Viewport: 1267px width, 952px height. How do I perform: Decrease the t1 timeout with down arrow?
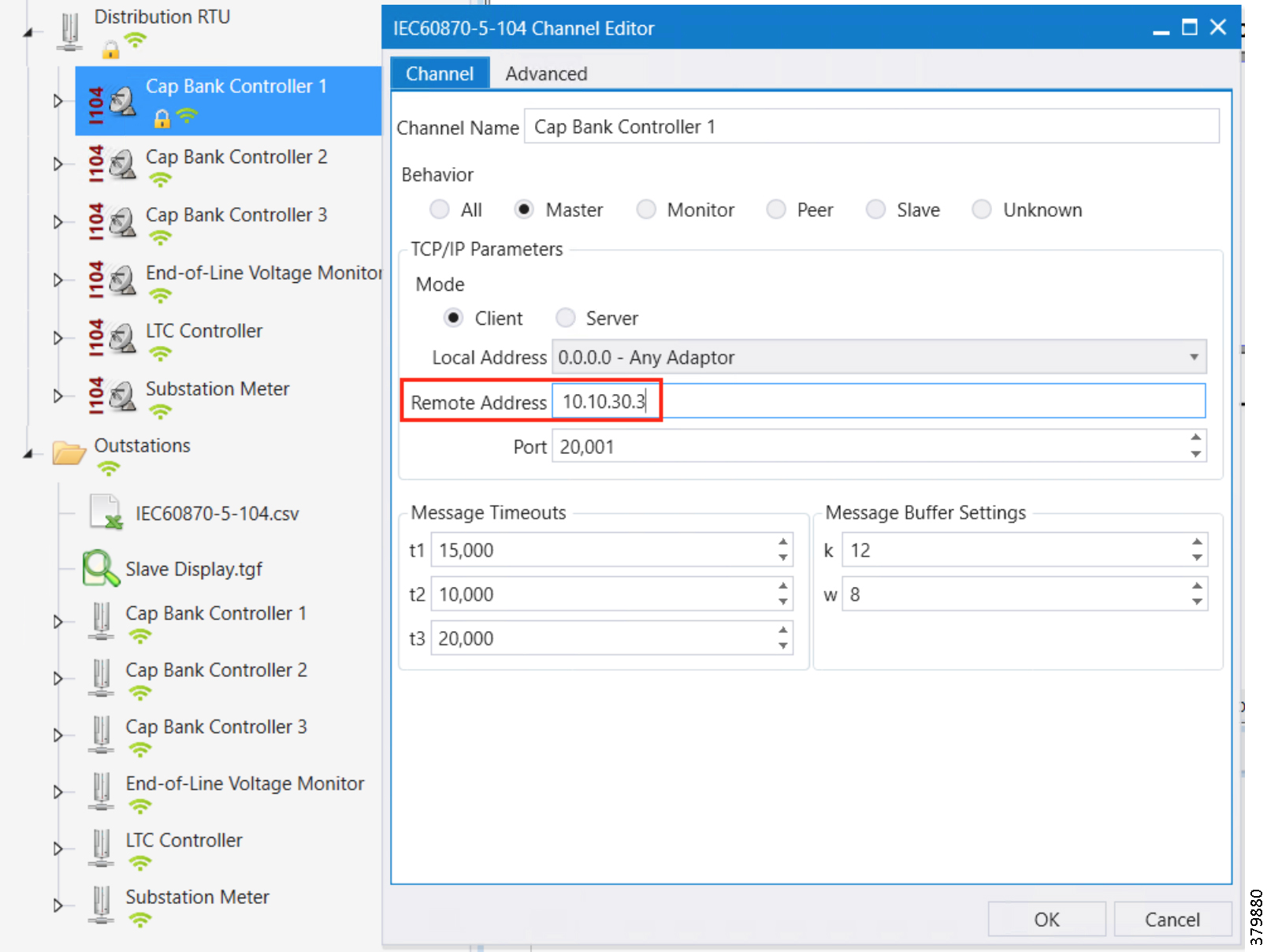click(783, 558)
